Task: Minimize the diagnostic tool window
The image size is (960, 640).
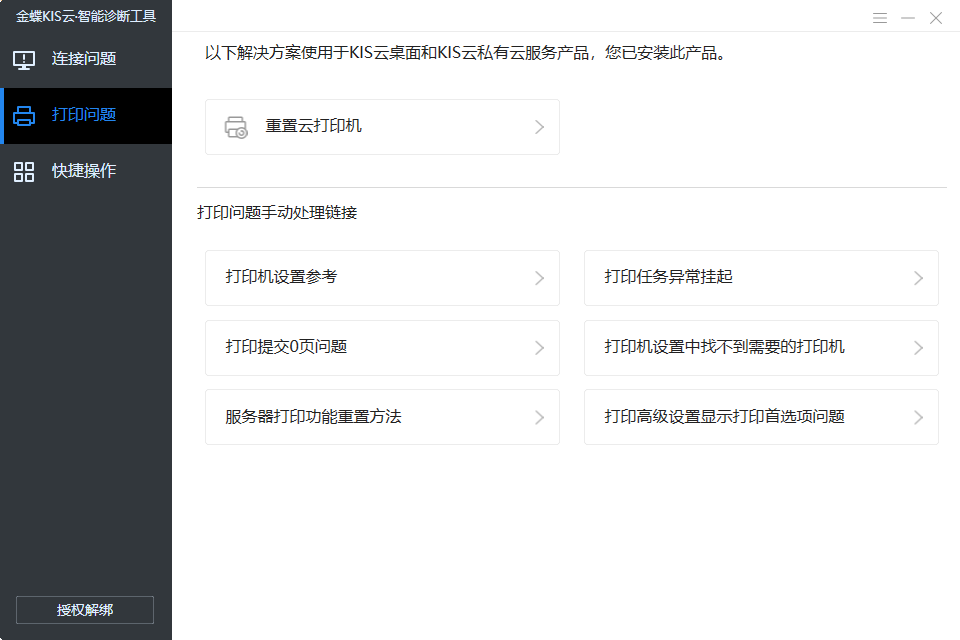Action: coord(908,18)
